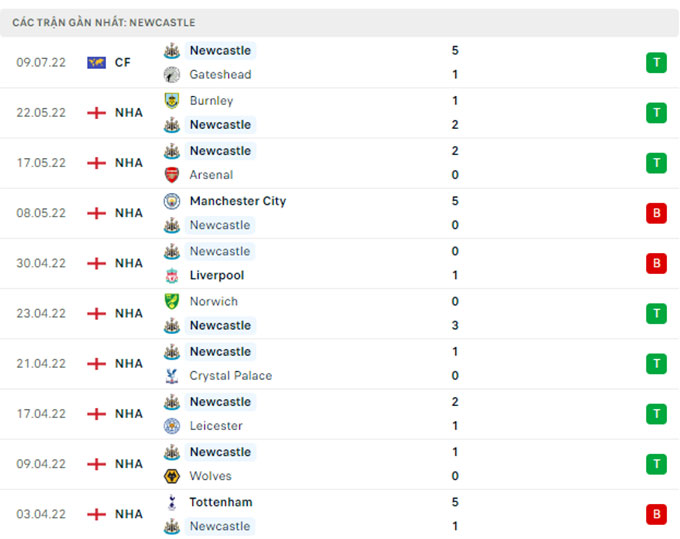Click the red B badge for Manchester City match

pyautogui.click(x=656, y=213)
